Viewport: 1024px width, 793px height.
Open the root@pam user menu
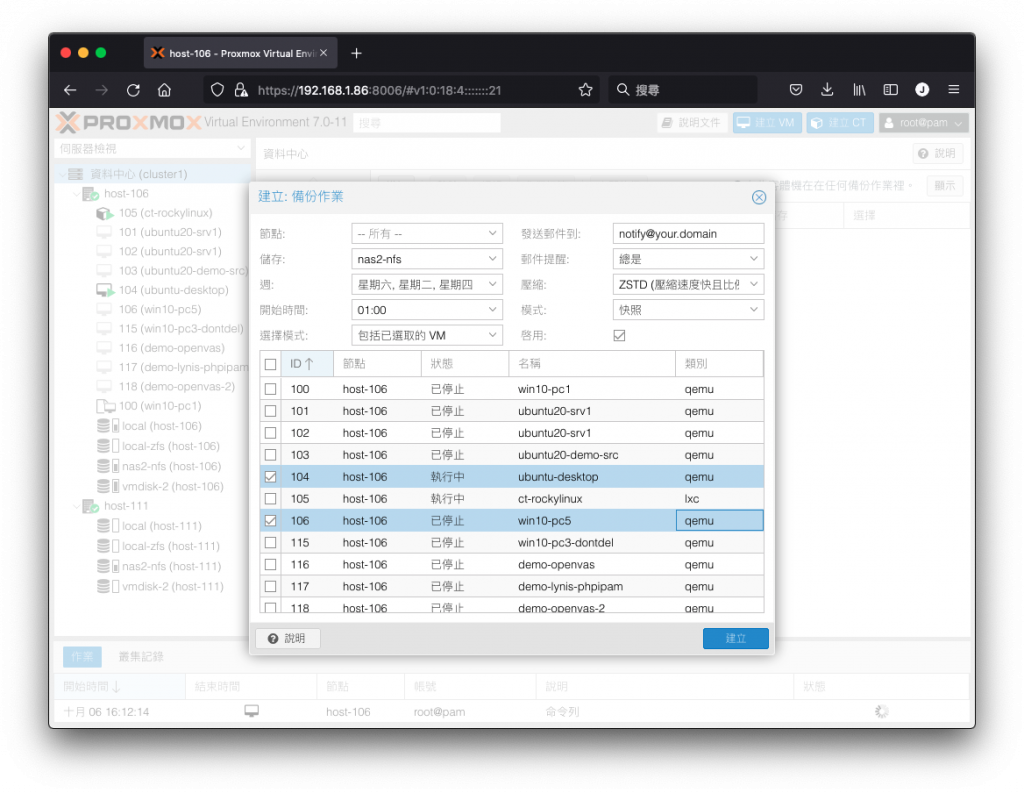[x=923, y=123]
